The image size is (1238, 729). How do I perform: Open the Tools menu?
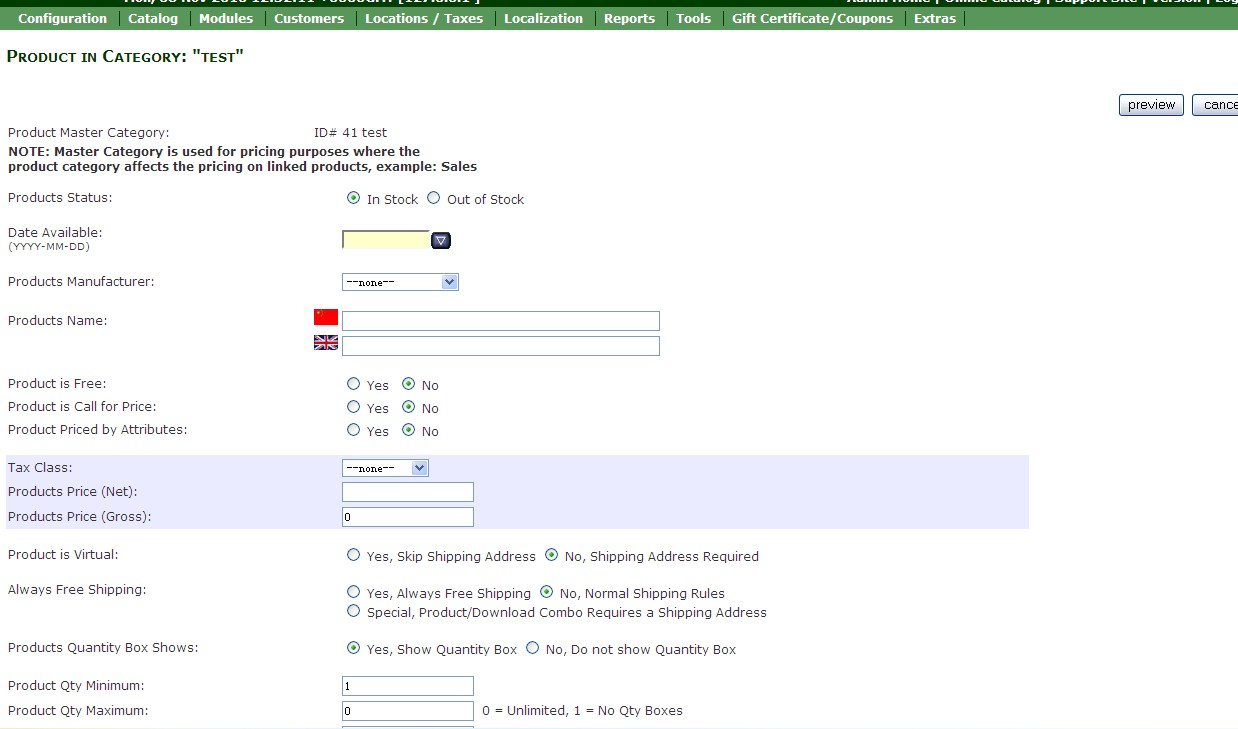[x=693, y=18]
